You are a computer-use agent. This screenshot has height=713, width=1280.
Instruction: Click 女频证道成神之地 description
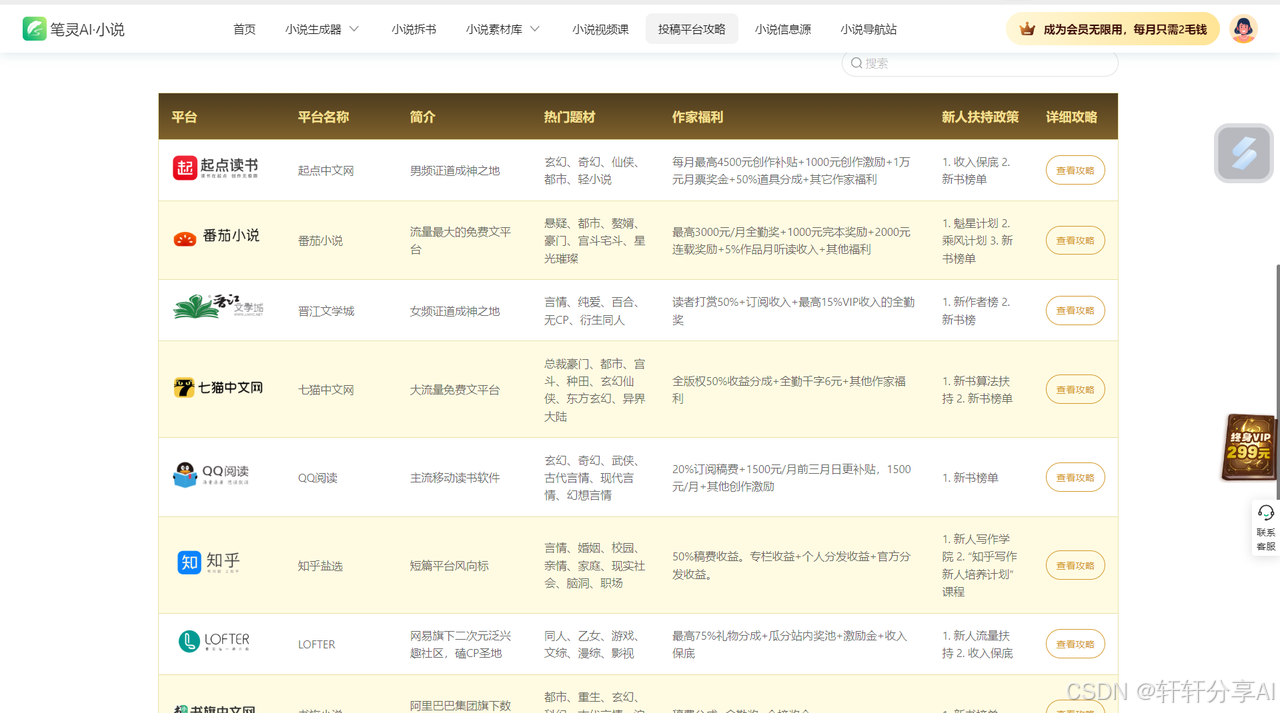(x=455, y=311)
